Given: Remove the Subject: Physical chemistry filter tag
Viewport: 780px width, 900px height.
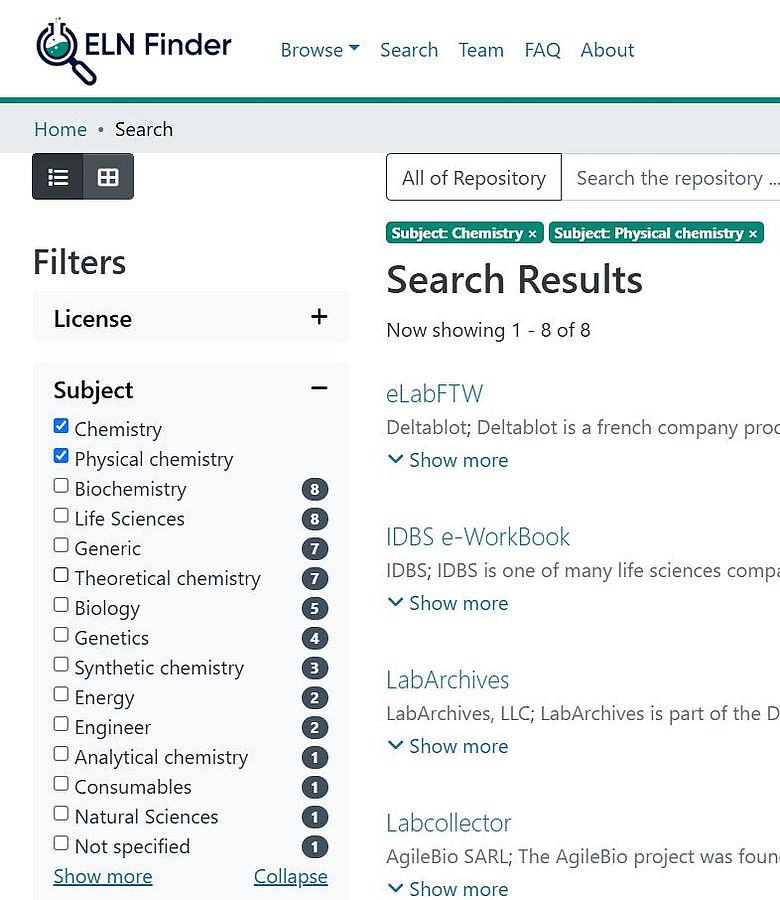Looking at the screenshot, I should click(x=753, y=233).
